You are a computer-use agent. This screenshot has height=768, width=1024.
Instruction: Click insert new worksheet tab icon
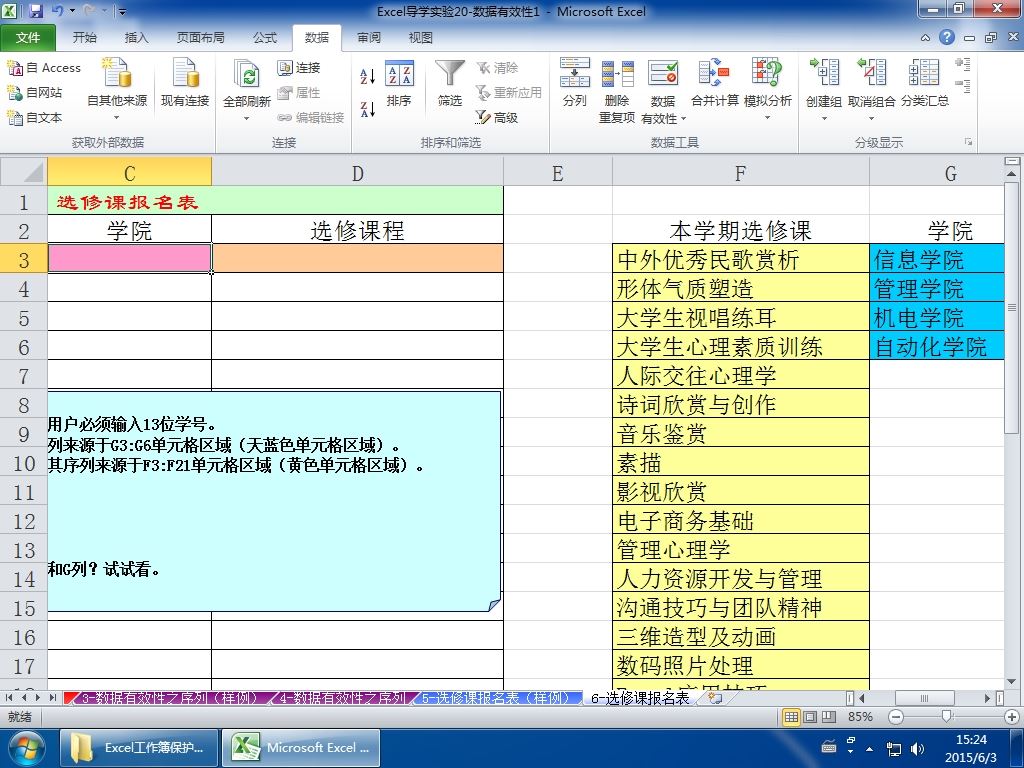click(x=715, y=698)
